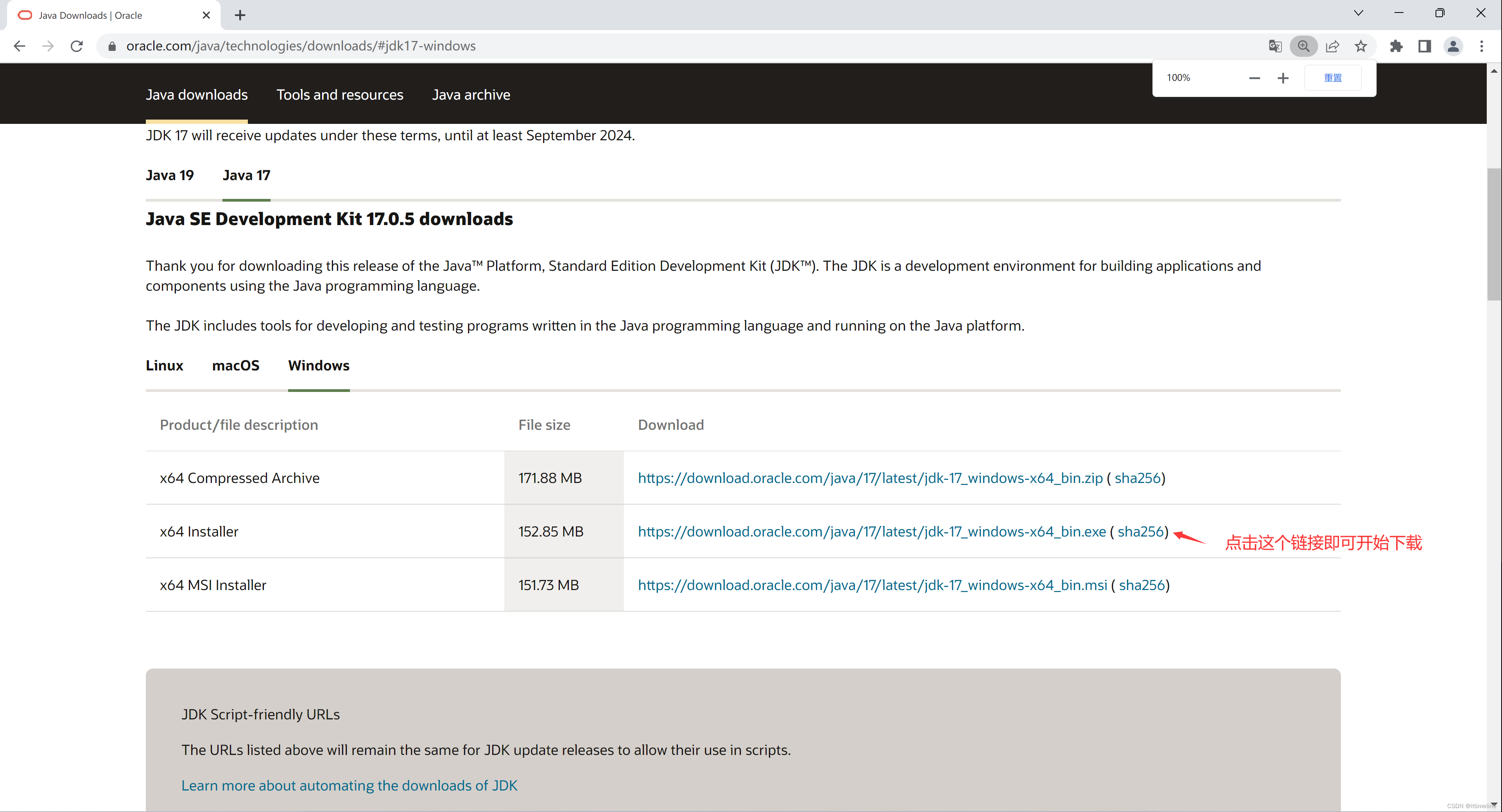This screenshot has width=1502, height=812.
Task: Open the user profile avatar
Action: tap(1453, 46)
